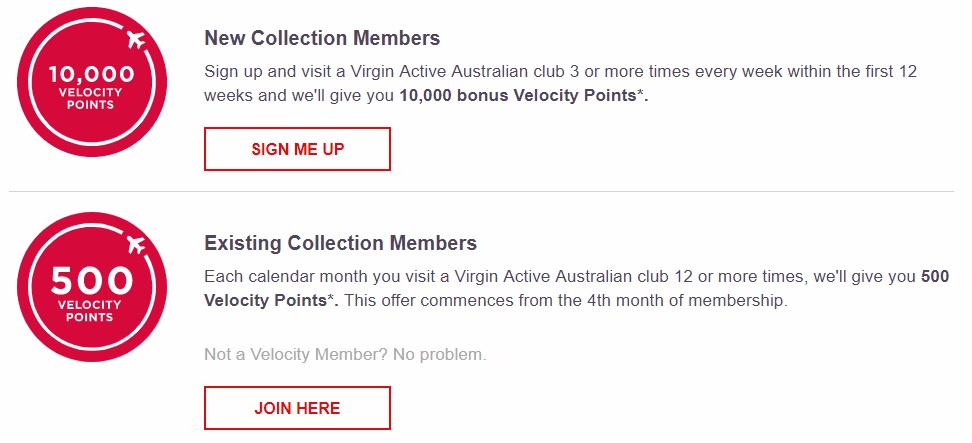Image resolution: width=972 pixels, height=443 pixels.
Task: Click 'VELOCITY POINTS' label in lower badge
Action: 91,310
